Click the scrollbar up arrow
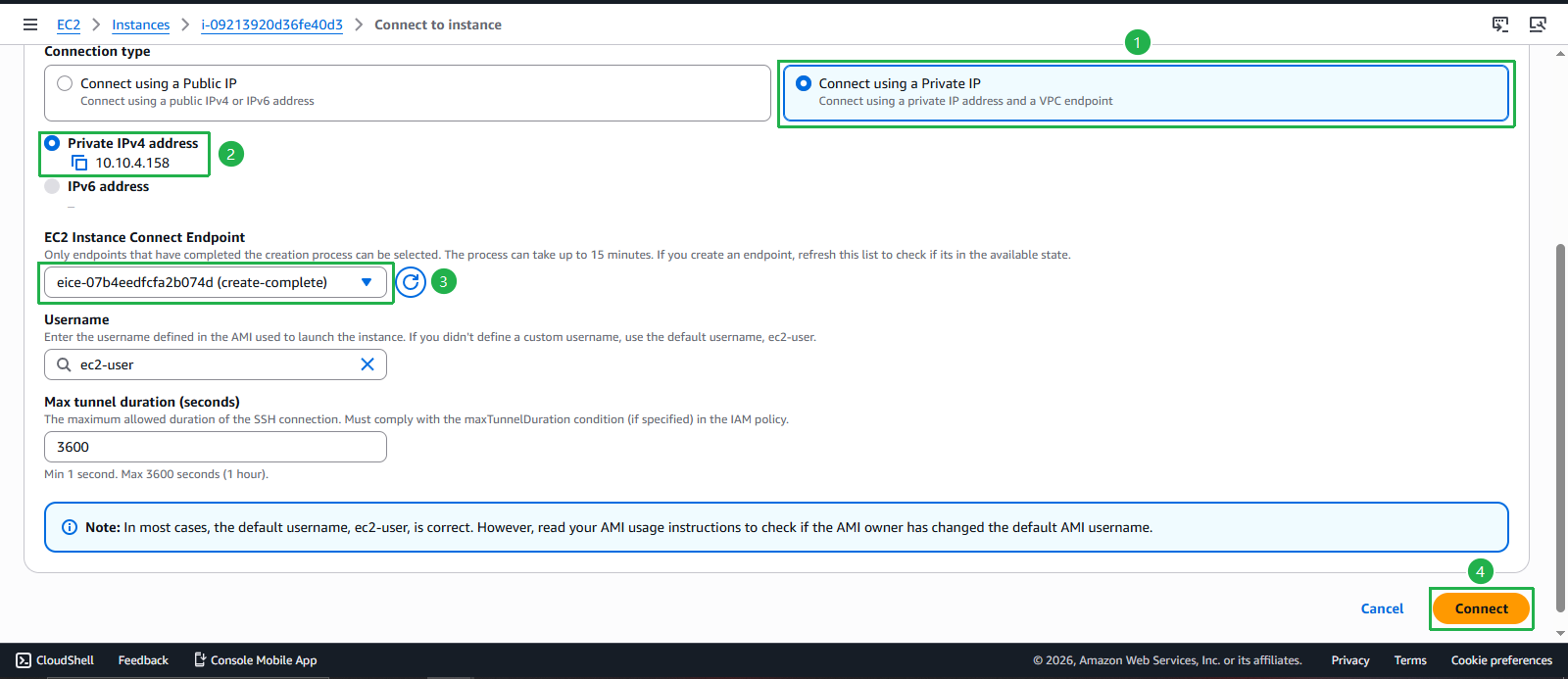 click(x=1560, y=53)
